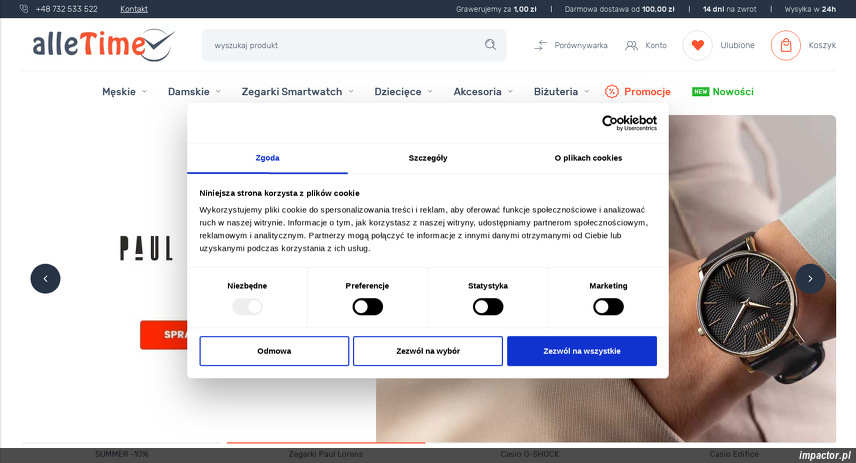
Task: Click the Wysyłka w 24h text
Action: 810,9
